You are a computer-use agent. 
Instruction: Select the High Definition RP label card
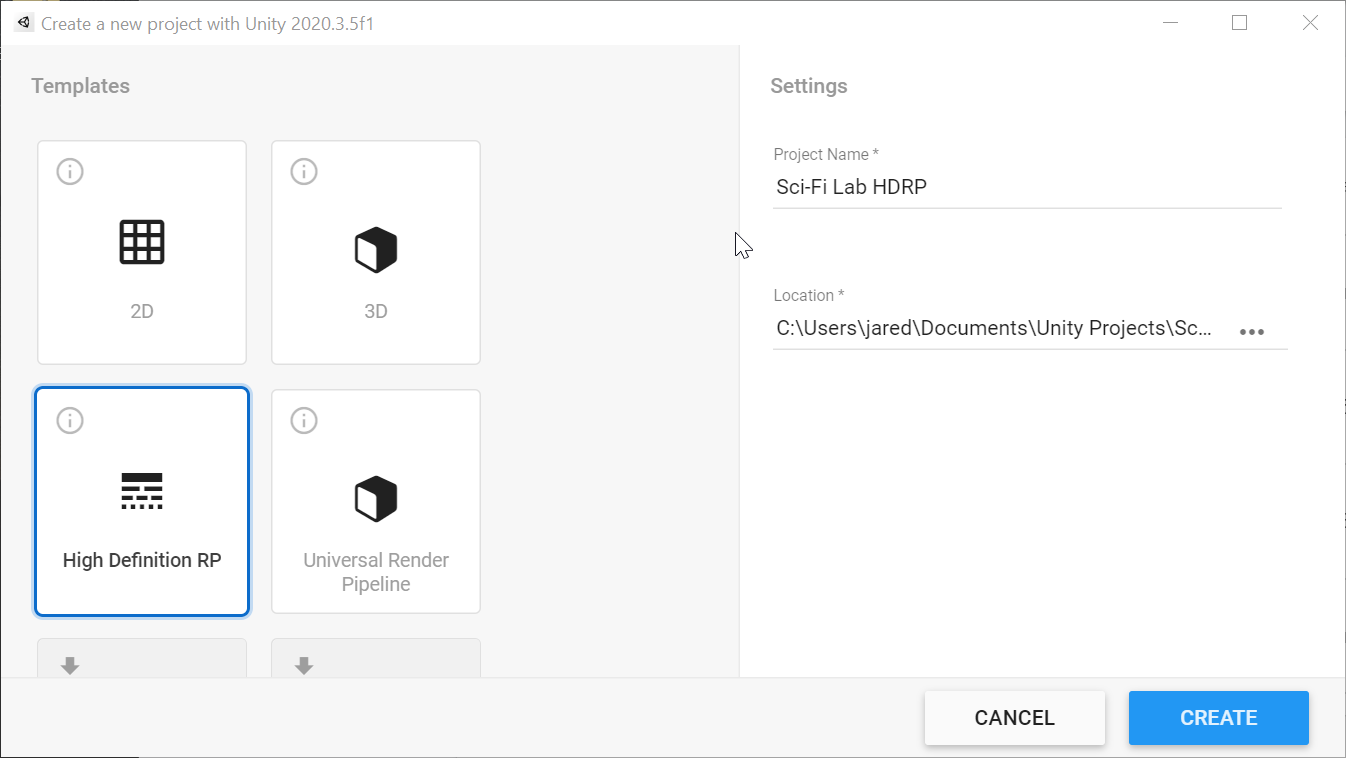click(142, 501)
